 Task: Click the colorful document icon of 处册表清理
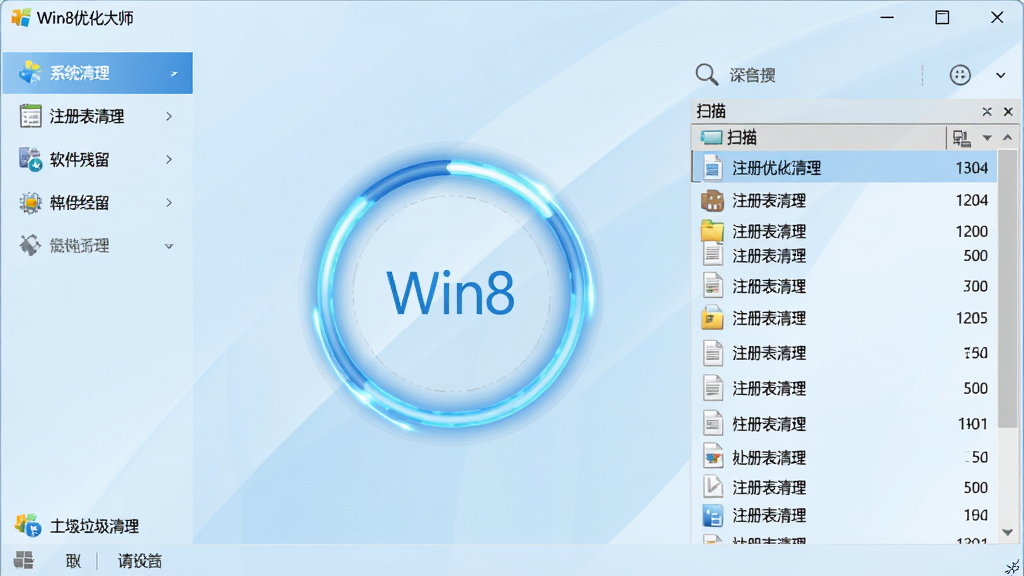(x=712, y=456)
